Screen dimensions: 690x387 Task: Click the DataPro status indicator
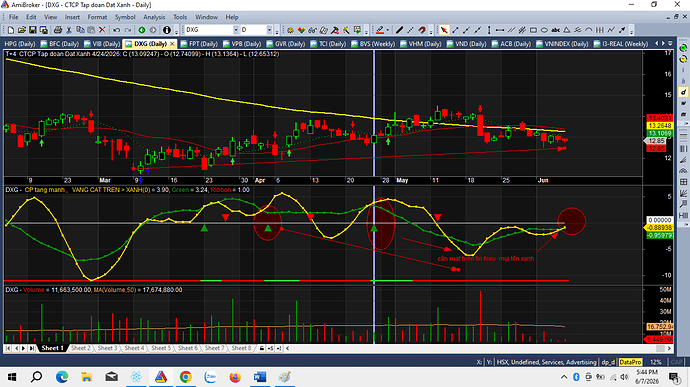tap(630, 362)
